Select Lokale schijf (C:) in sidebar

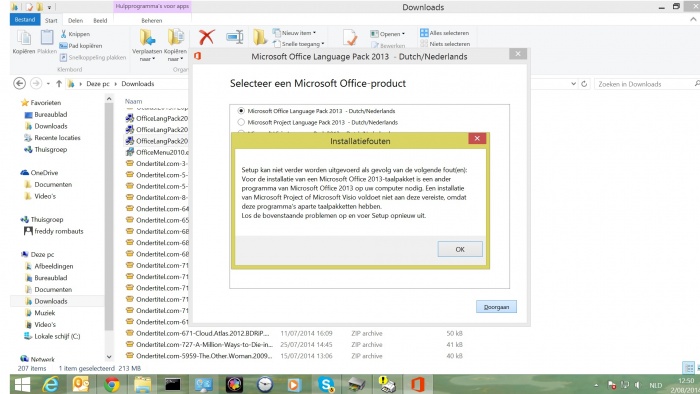(x=52, y=336)
